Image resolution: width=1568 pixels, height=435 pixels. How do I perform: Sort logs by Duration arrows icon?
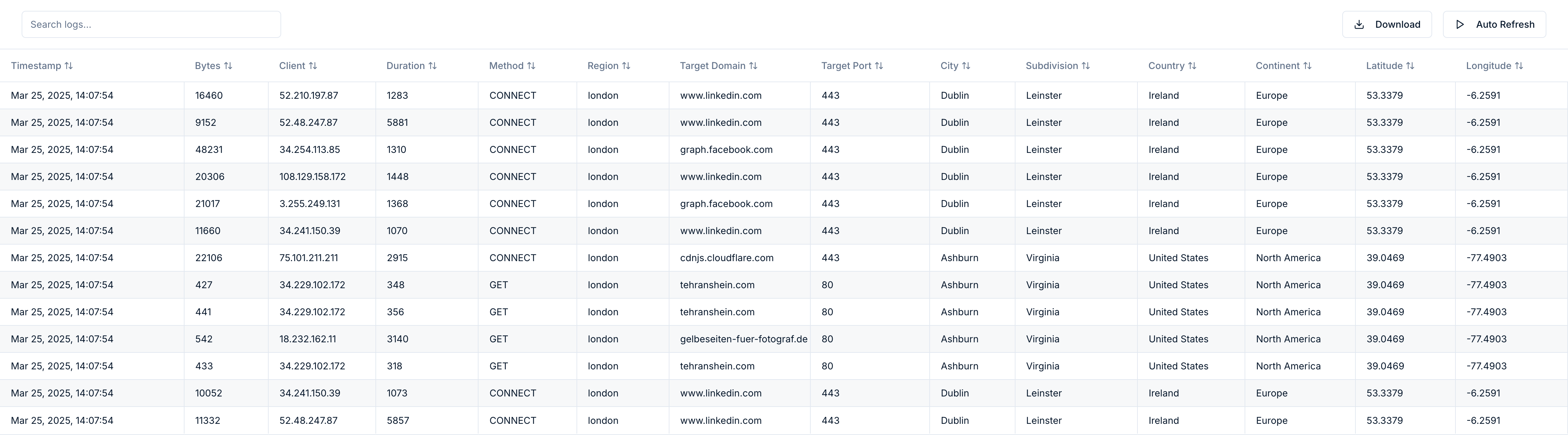click(x=433, y=66)
